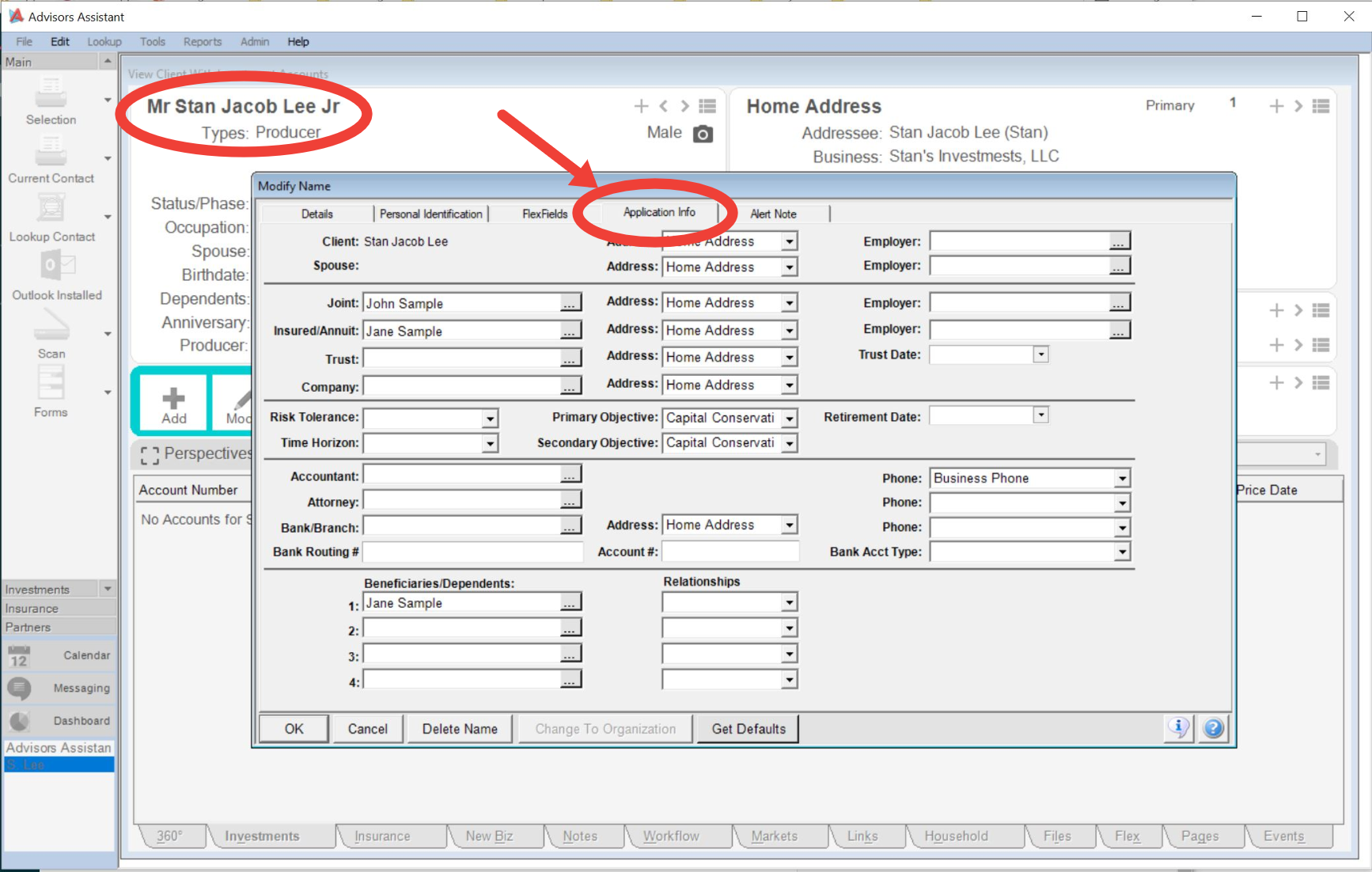This screenshot has height=872, width=1372.
Task: Open the Trust Date dropdown
Action: coord(1041,354)
